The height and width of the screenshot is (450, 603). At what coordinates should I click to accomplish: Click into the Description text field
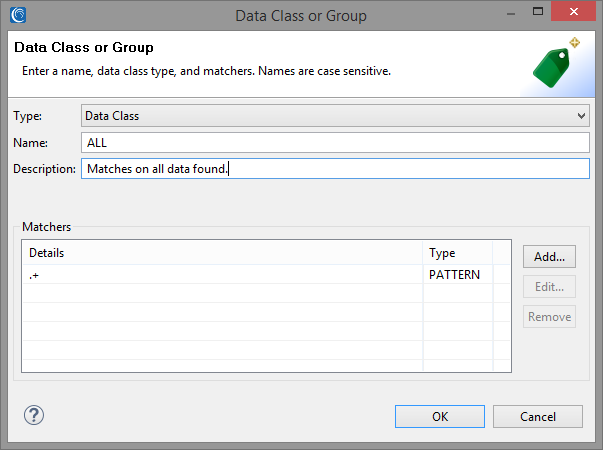[335, 169]
